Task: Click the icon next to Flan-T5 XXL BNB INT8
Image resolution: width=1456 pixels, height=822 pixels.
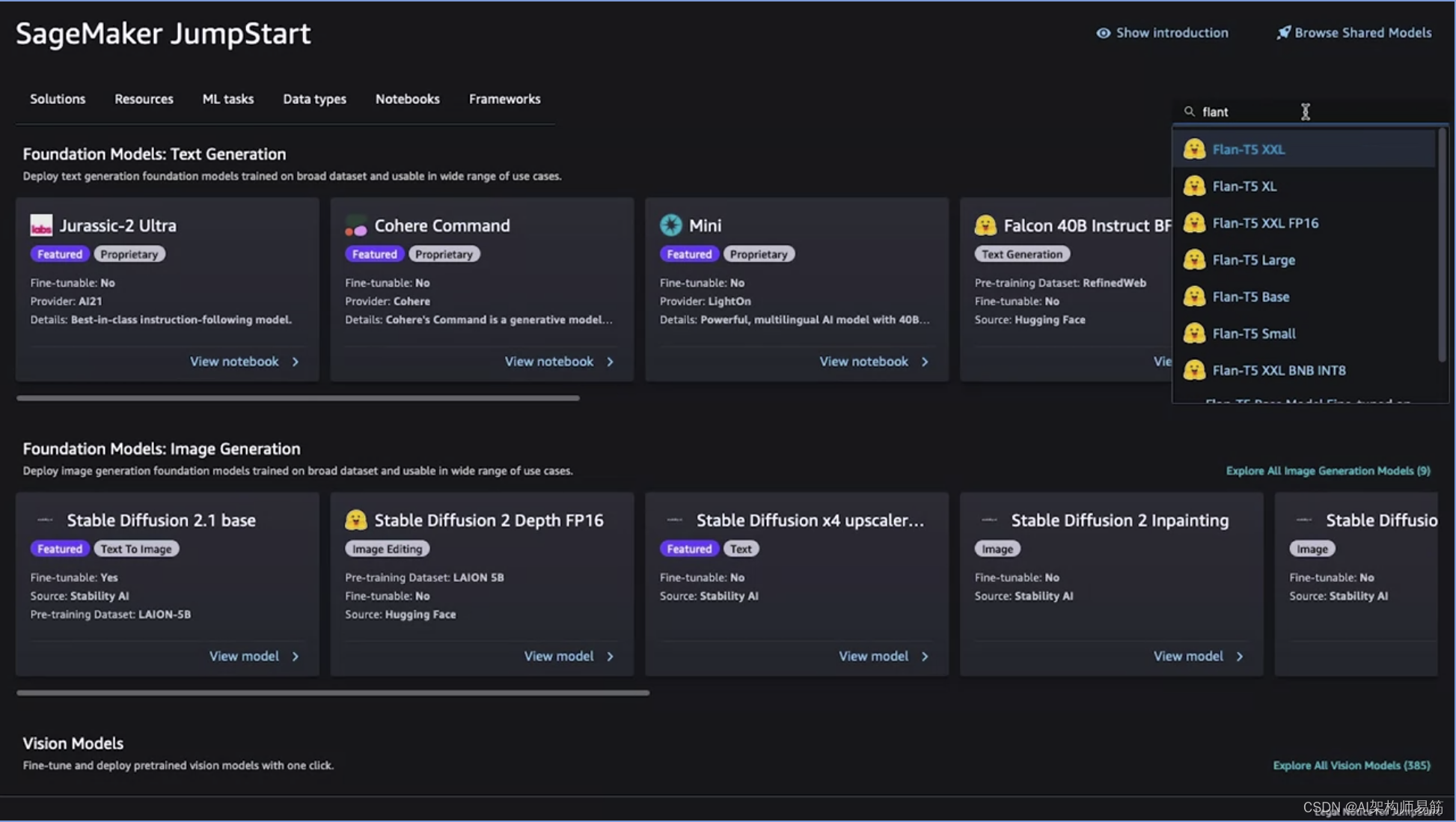Action: click(1194, 370)
